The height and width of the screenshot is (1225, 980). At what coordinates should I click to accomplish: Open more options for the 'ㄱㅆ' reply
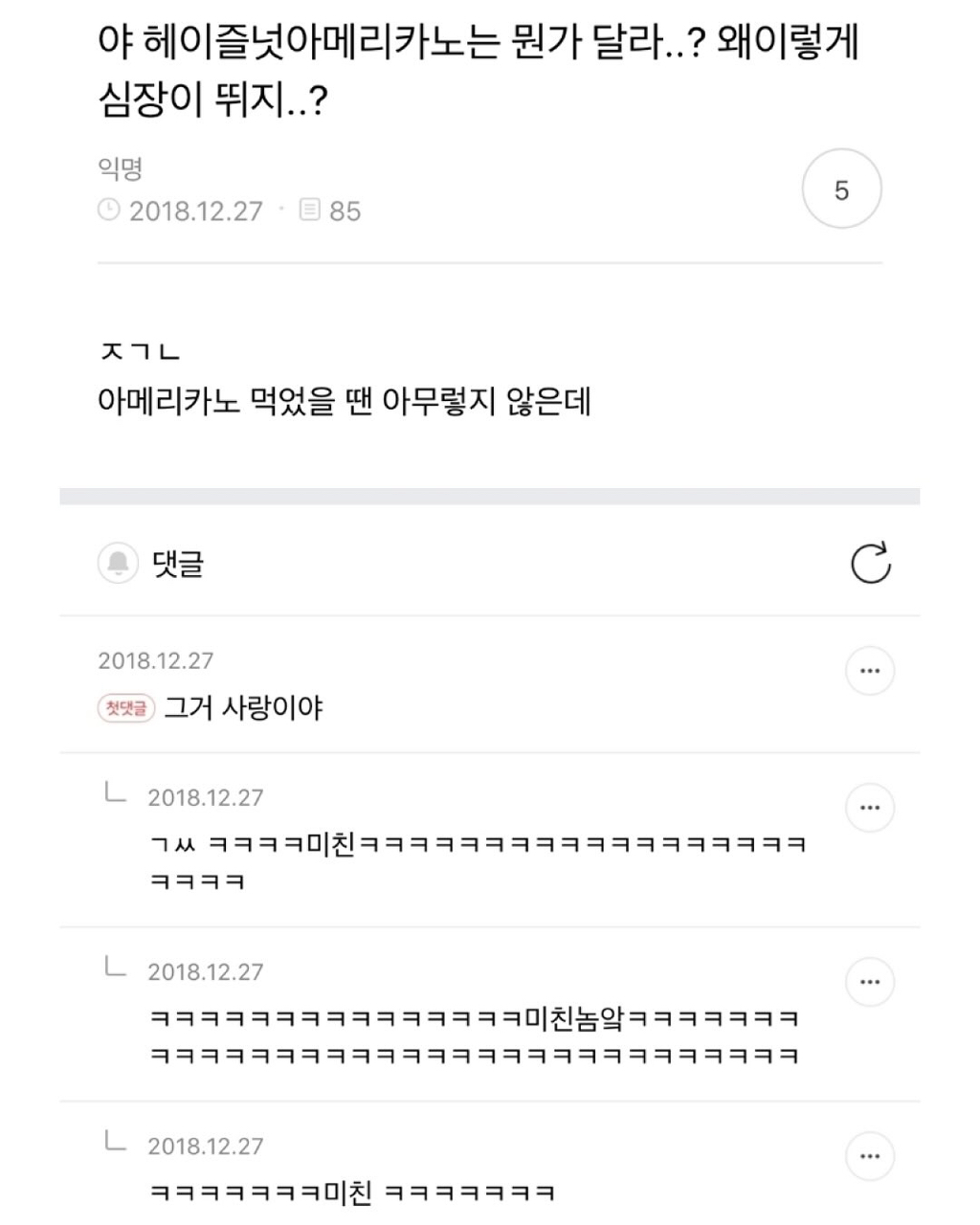[869, 808]
